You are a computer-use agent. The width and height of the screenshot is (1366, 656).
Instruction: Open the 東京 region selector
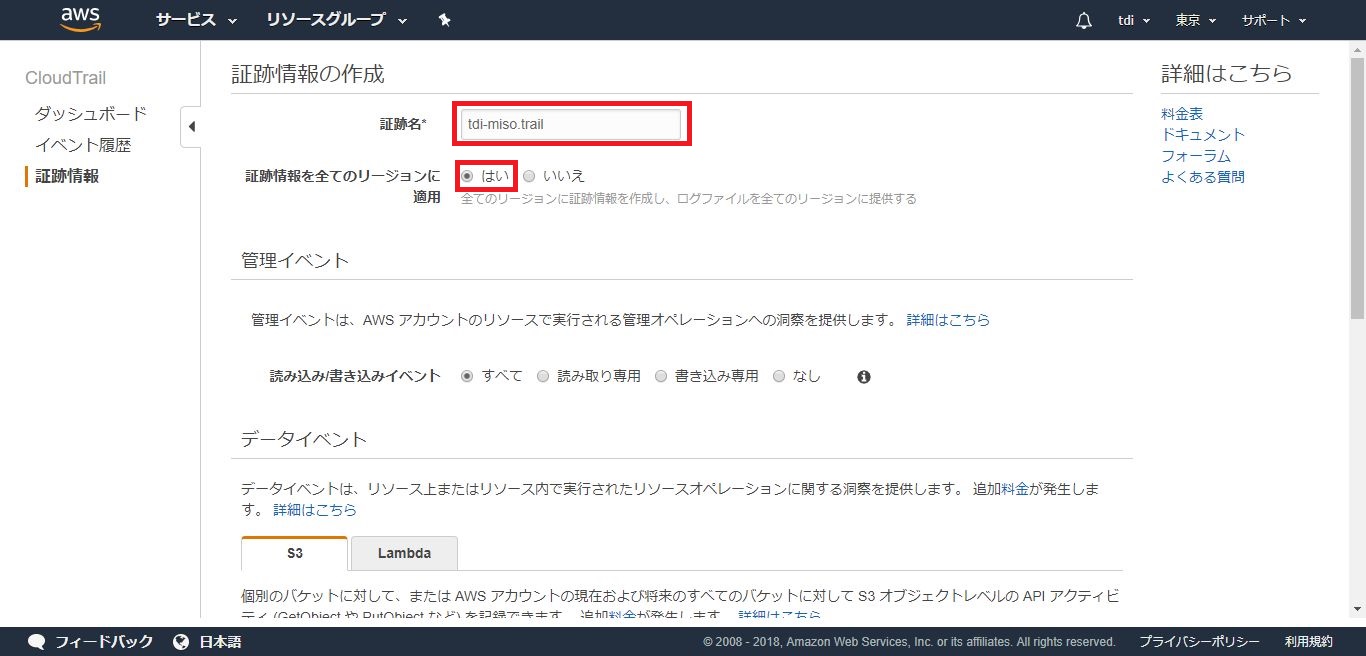click(1195, 21)
